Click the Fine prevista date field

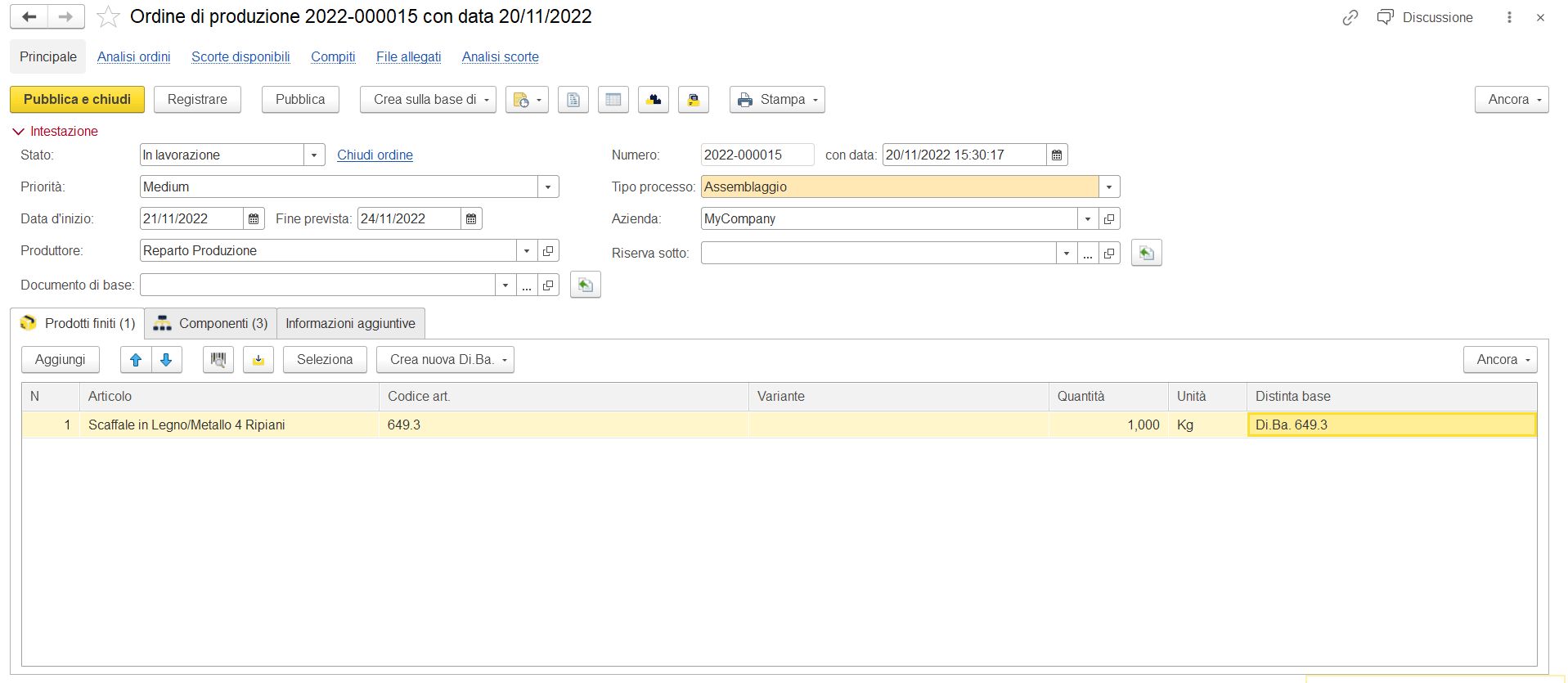click(409, 218)
